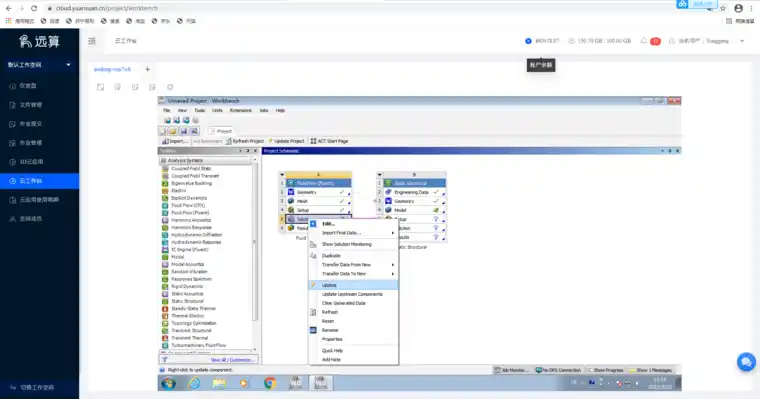
Task: Toggle the sidebar collapse hamburger icon
Action: [92, 41]
